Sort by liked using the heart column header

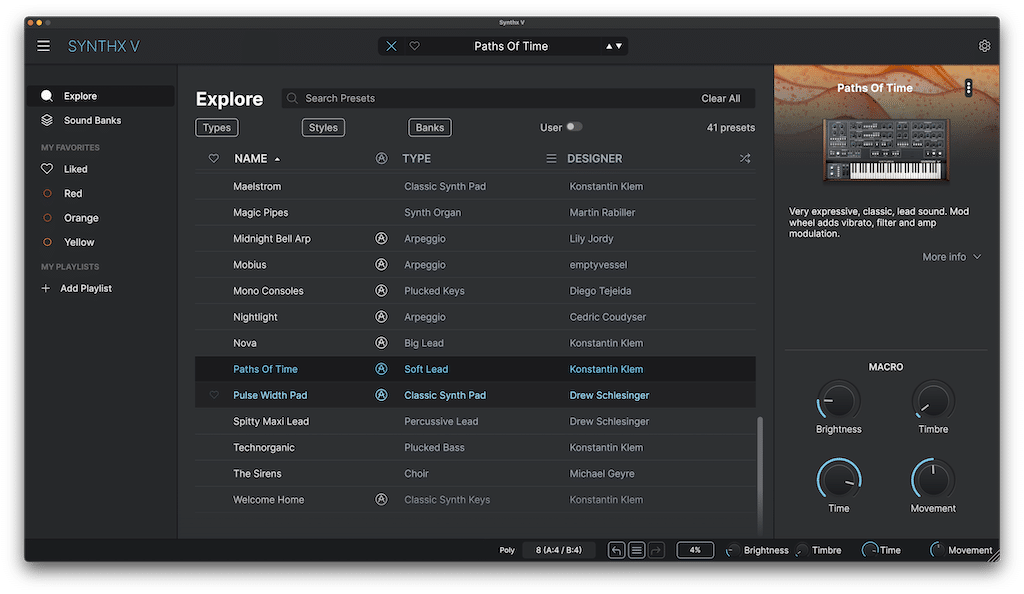pos(214,159)
